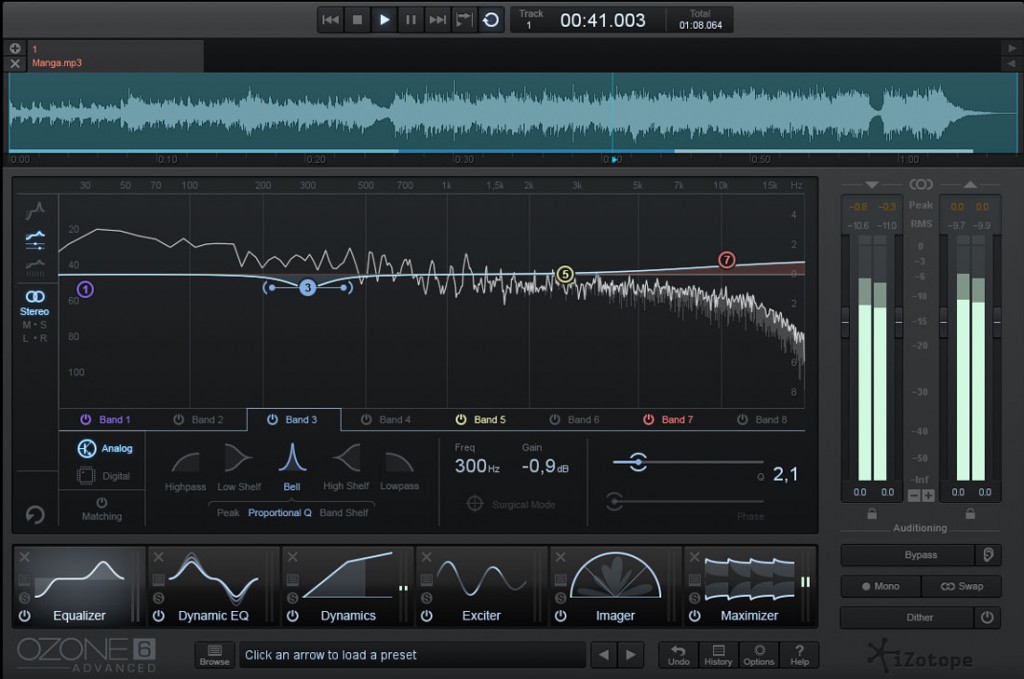The width and height of the screenshot is (1024, 679).
Task: Toggle power for the Dynamics module
Action: 293,616
